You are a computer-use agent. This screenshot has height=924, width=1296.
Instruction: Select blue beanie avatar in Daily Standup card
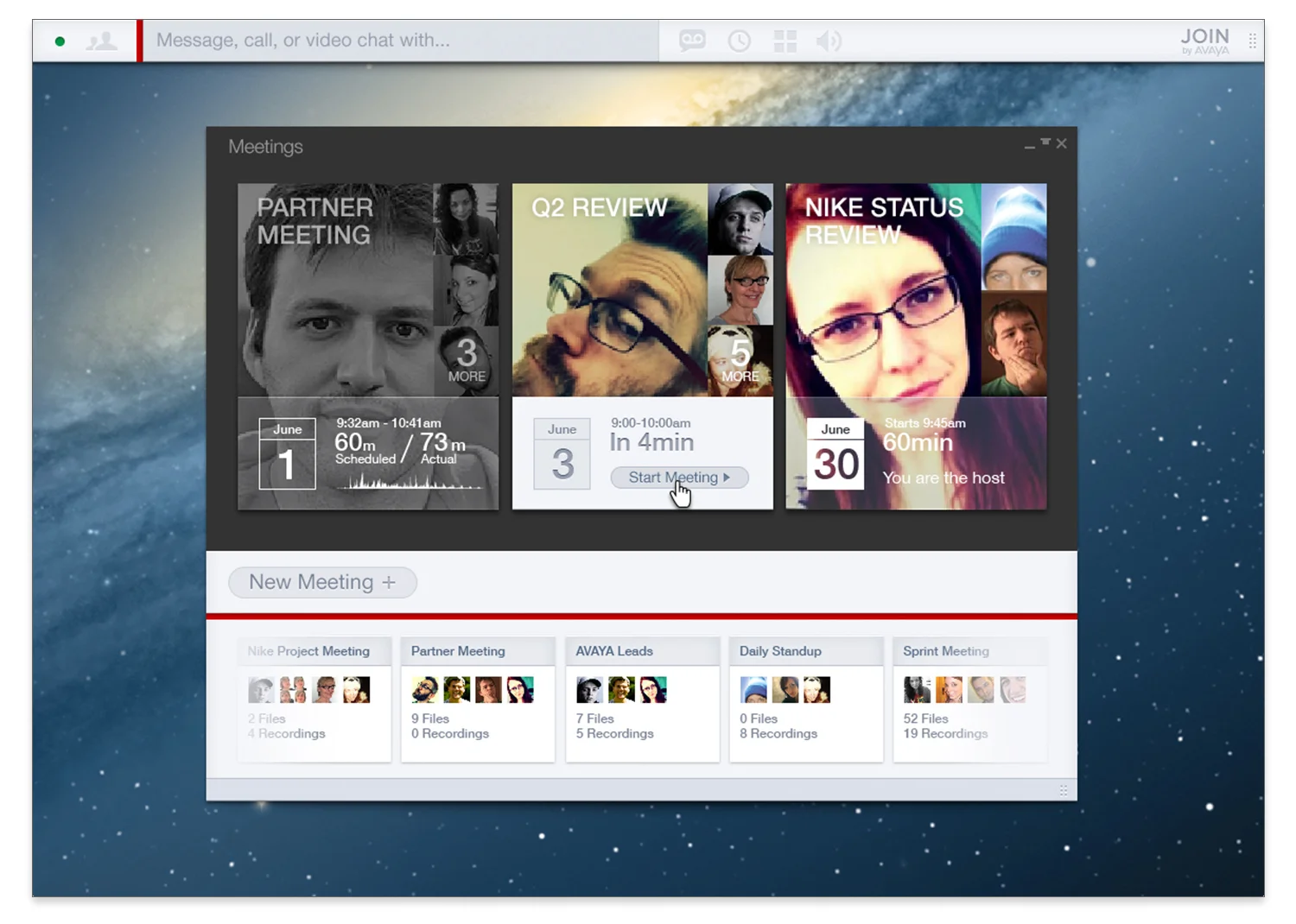pos(753,689)
